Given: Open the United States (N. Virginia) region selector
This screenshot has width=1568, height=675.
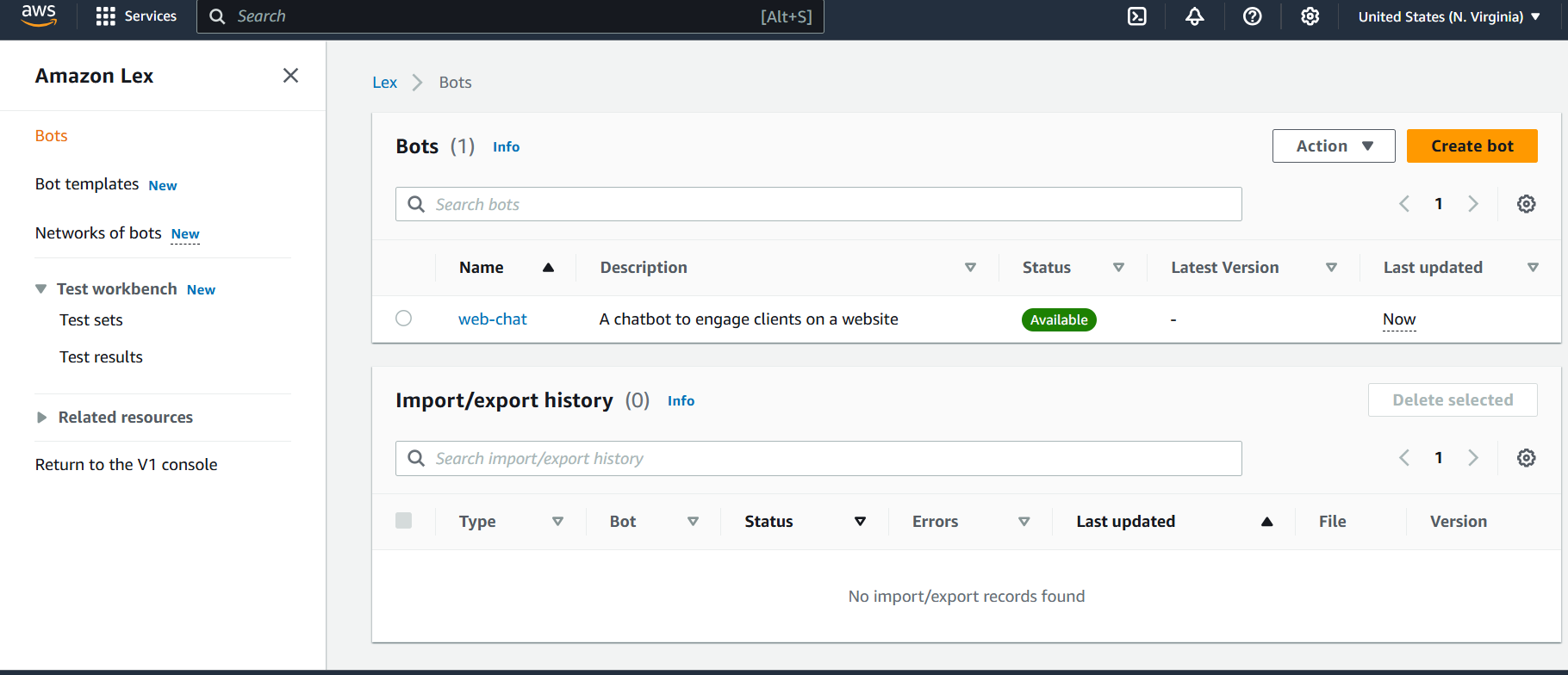Looking at the screenshot, I should 1449,16.
